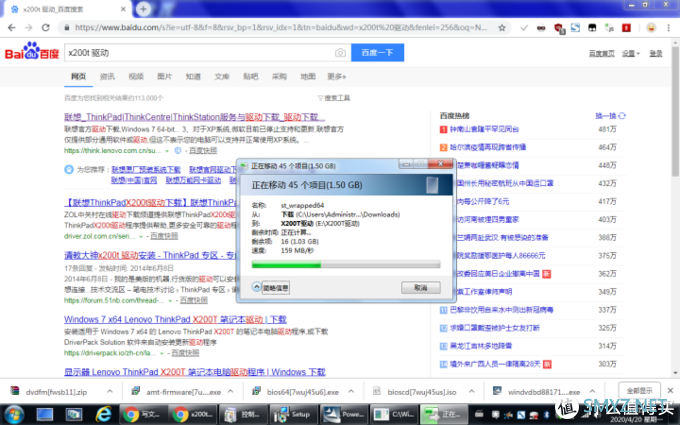Screen dimensions: 680x425
Task: Switch to the Chrome x200t taskbar window
Action: [192, 415]
